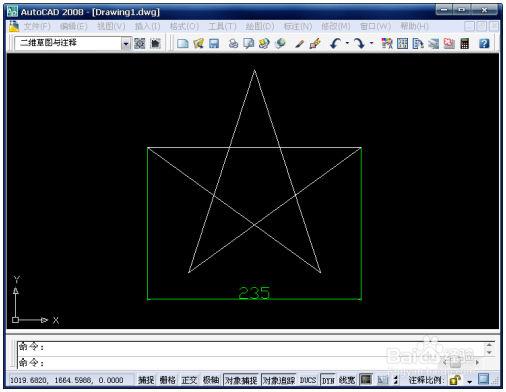Toggle DYN dynamic input

(x=328, y=380)
